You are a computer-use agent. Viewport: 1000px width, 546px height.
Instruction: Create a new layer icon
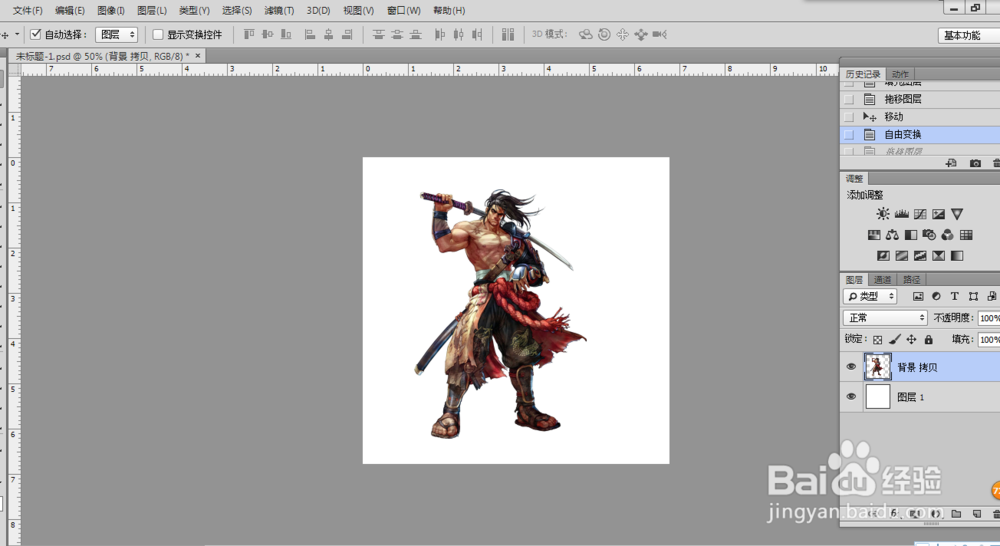[x=976, y=513]
